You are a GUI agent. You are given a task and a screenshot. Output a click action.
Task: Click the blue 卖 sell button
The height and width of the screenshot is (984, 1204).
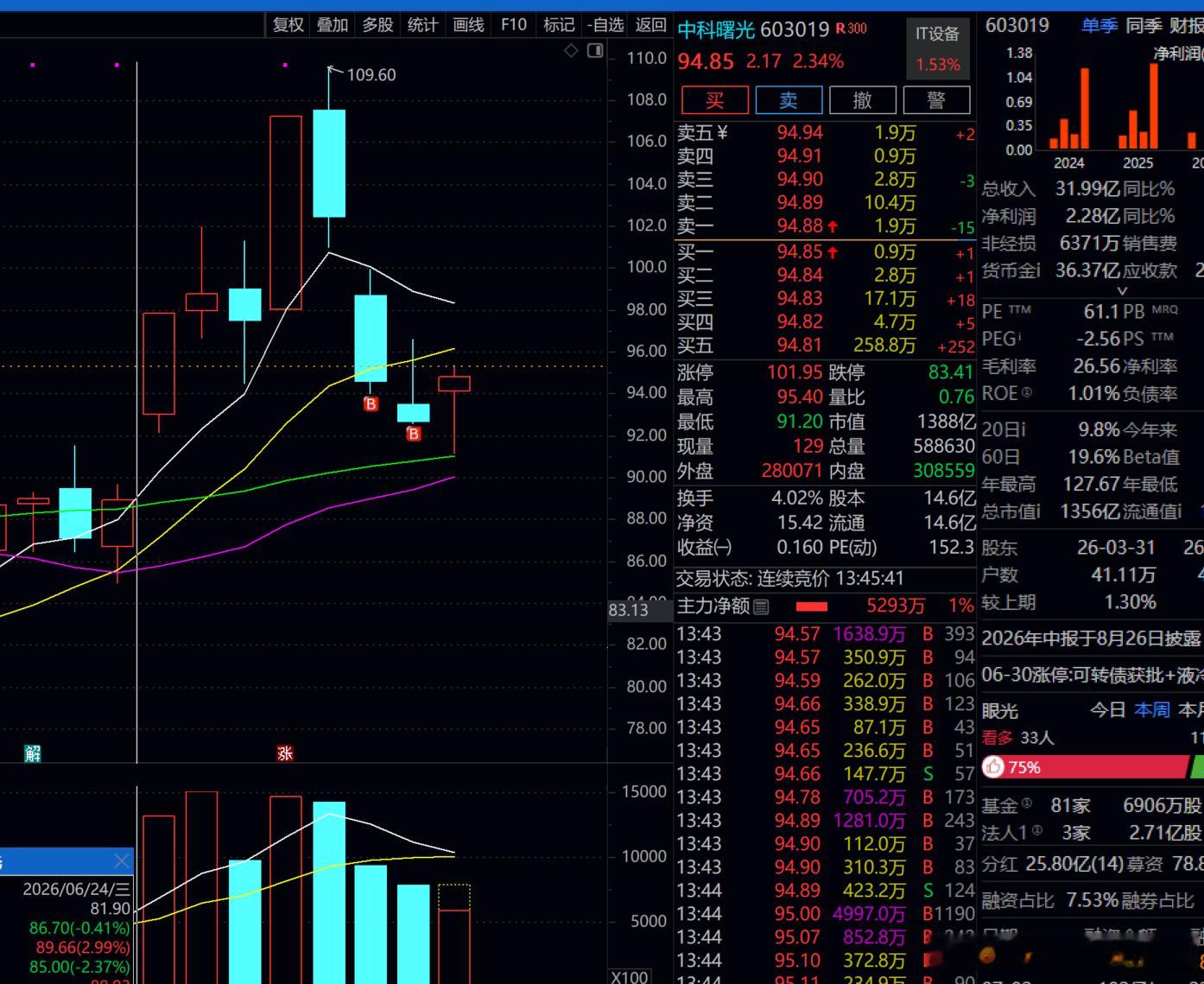tap(789, 100)
